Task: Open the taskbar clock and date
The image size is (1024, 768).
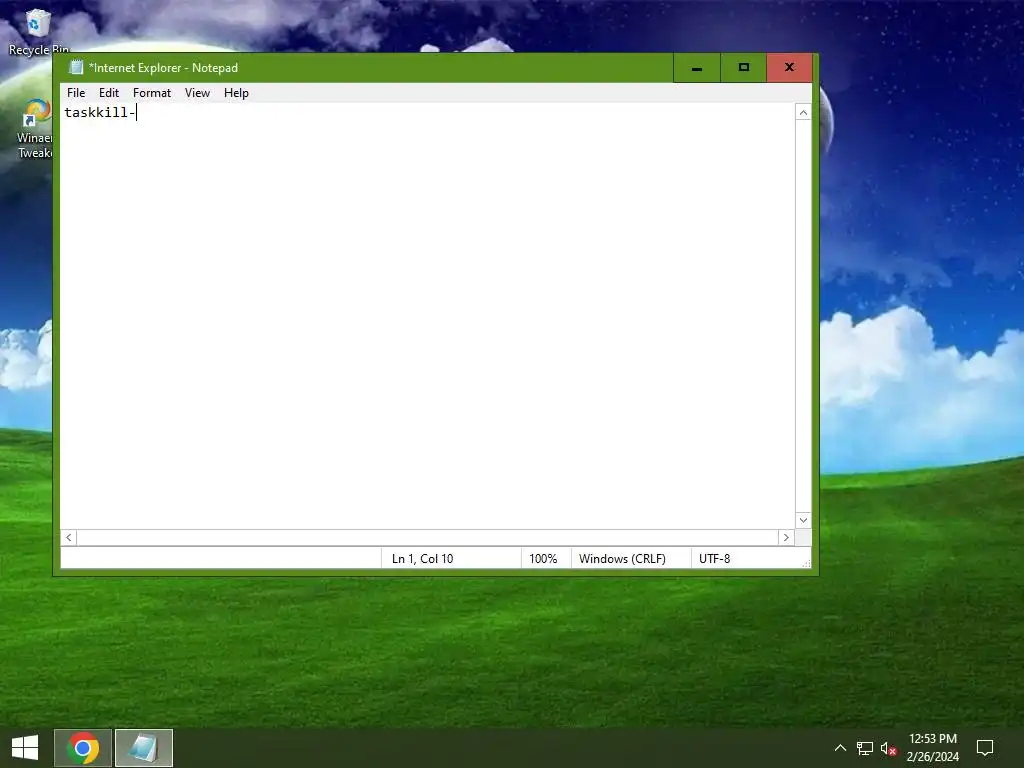Action: point(933,748)
